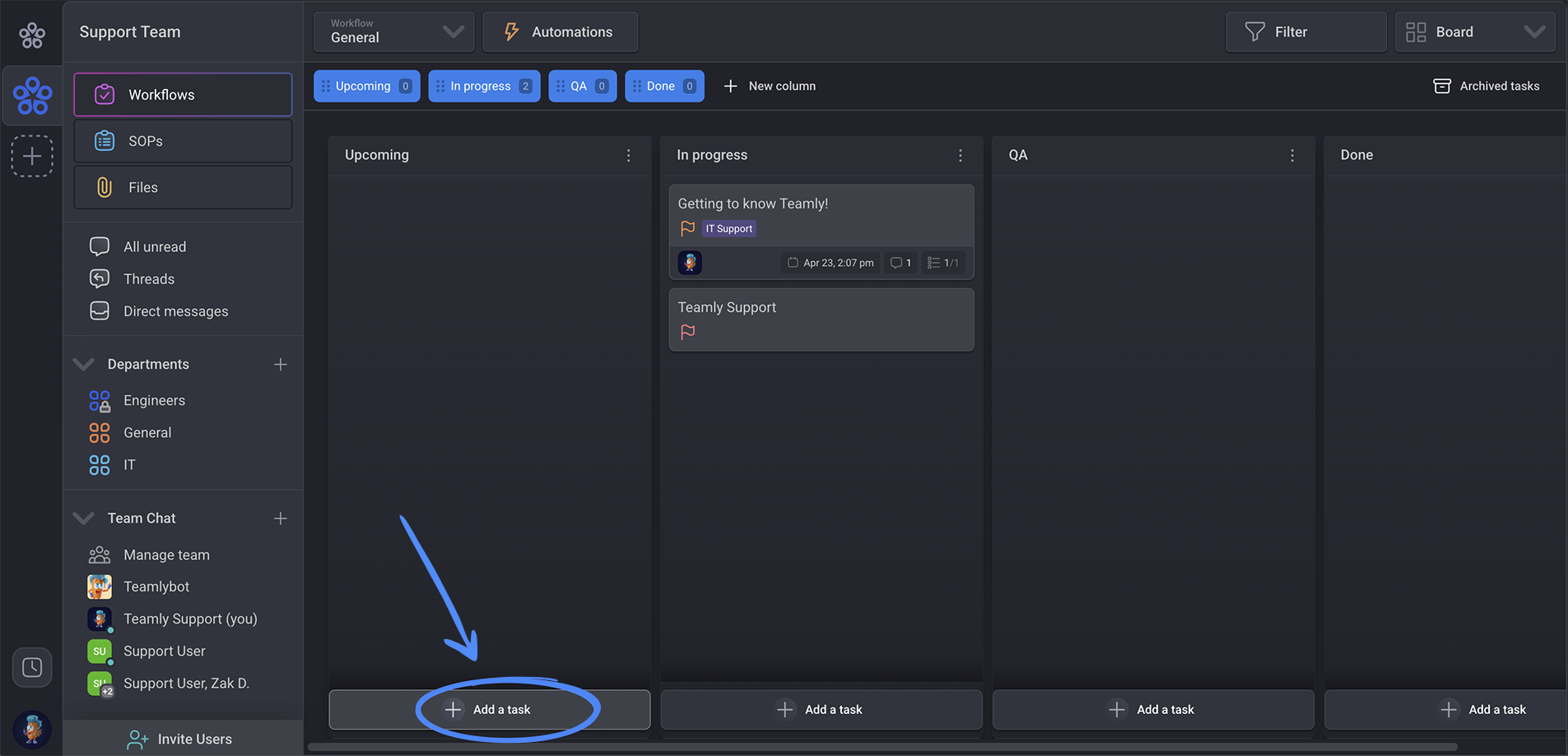Open your profile avatar at bottom left
Image resolution: width=1568 pixels, height=756 pixels.
[32, 729]
